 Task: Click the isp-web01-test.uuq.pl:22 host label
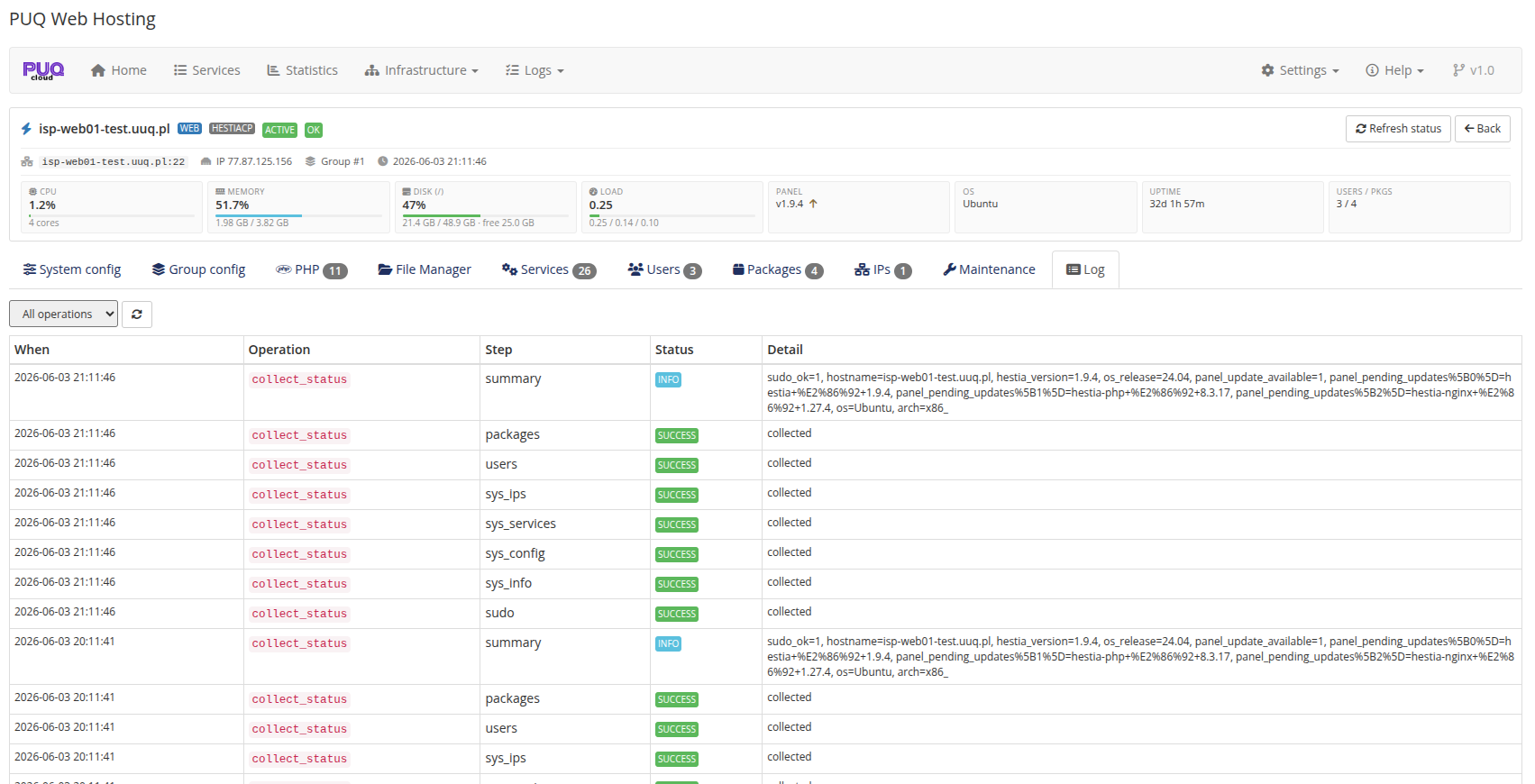pyautogui.click(x=114, y=162)
